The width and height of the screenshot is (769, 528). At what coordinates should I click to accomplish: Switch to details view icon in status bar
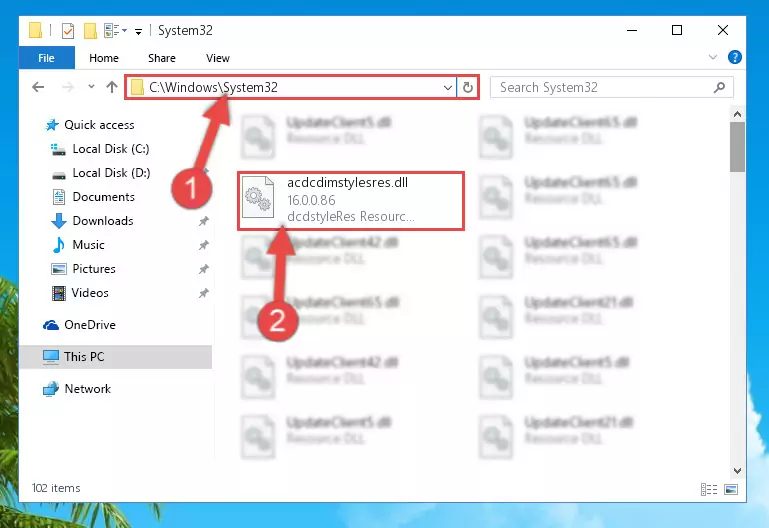709,489
